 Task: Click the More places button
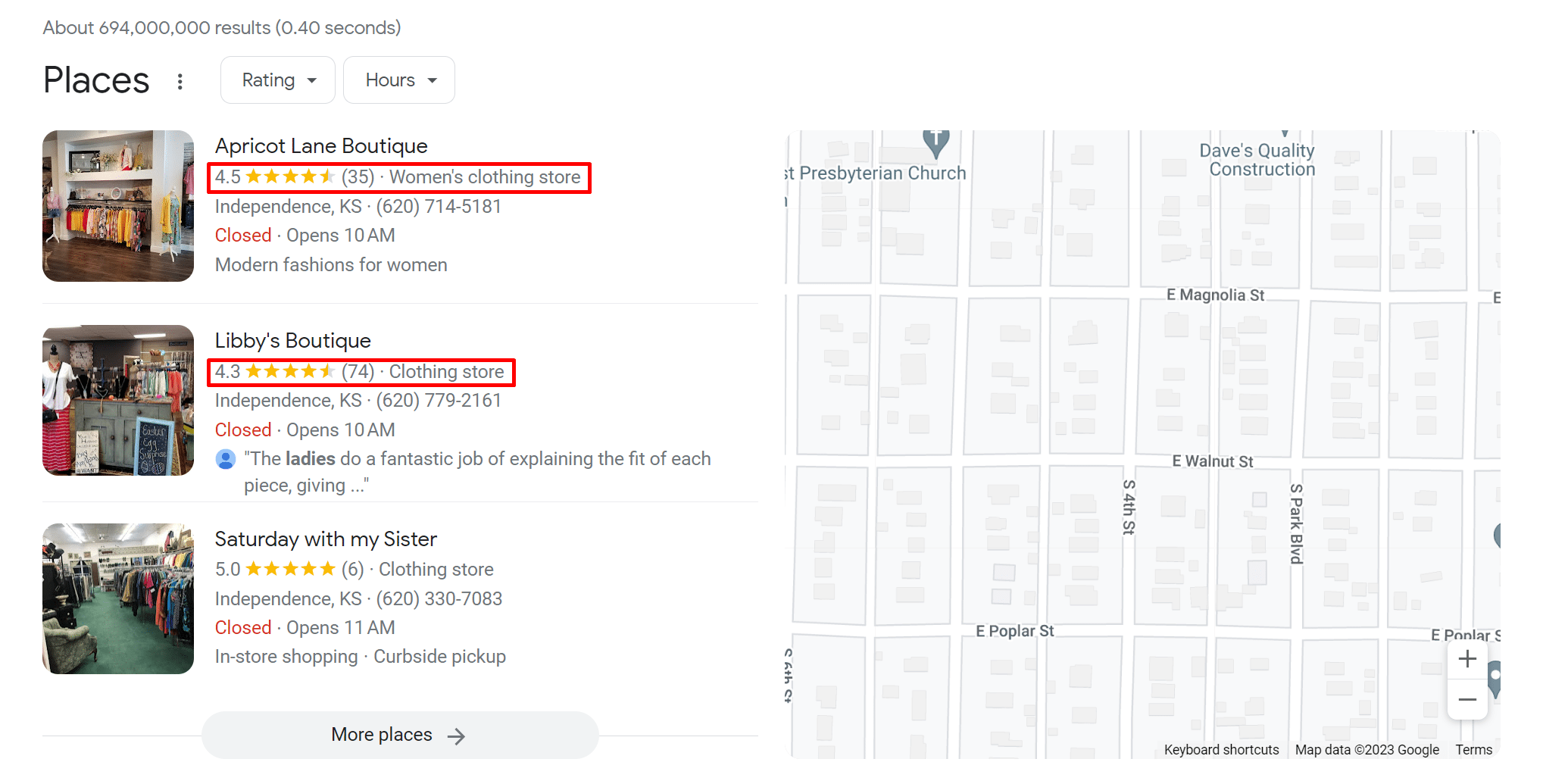click(x=383, y=735)
